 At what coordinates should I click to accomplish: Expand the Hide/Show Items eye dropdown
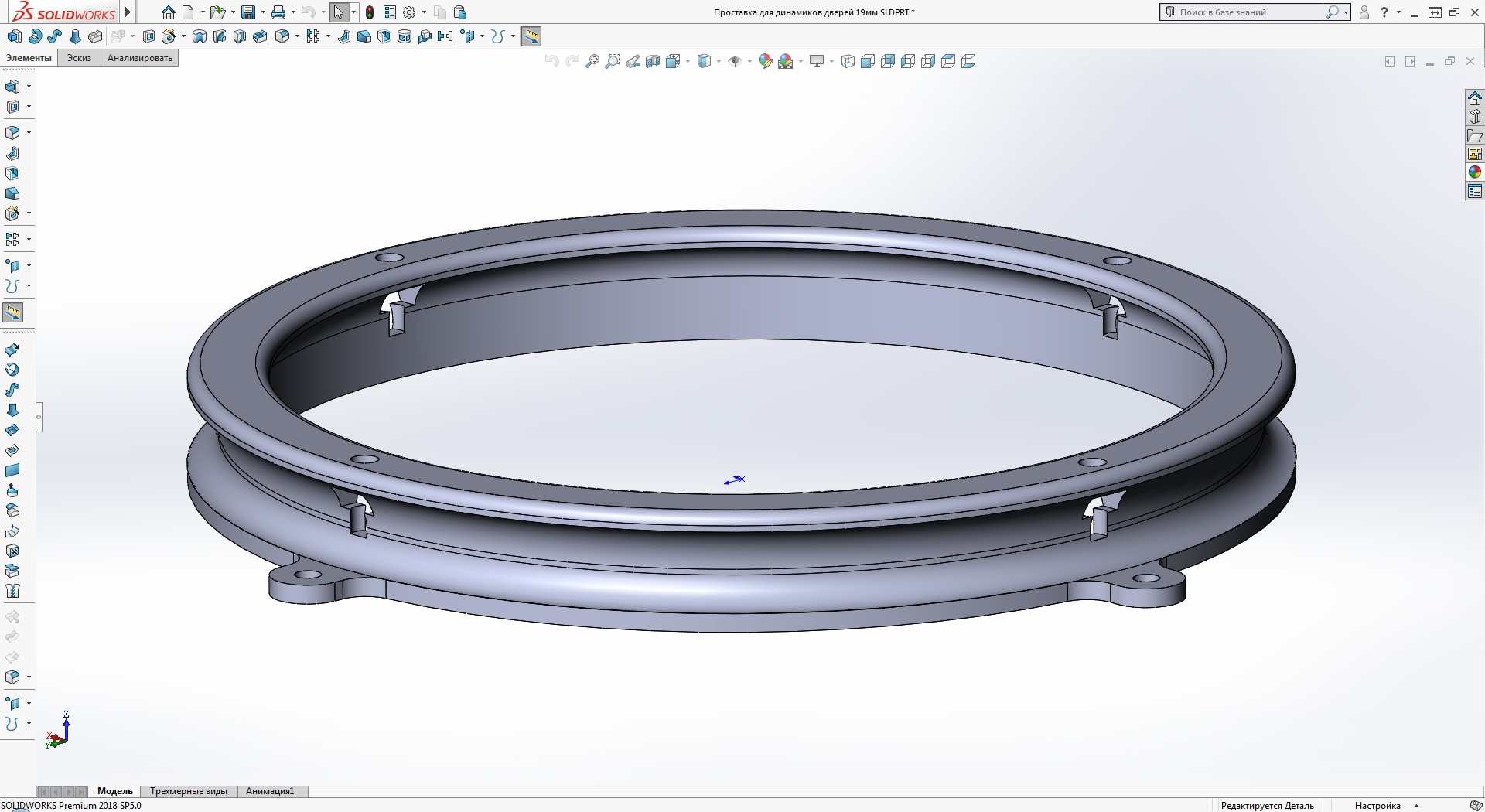(x=749, y=61)
